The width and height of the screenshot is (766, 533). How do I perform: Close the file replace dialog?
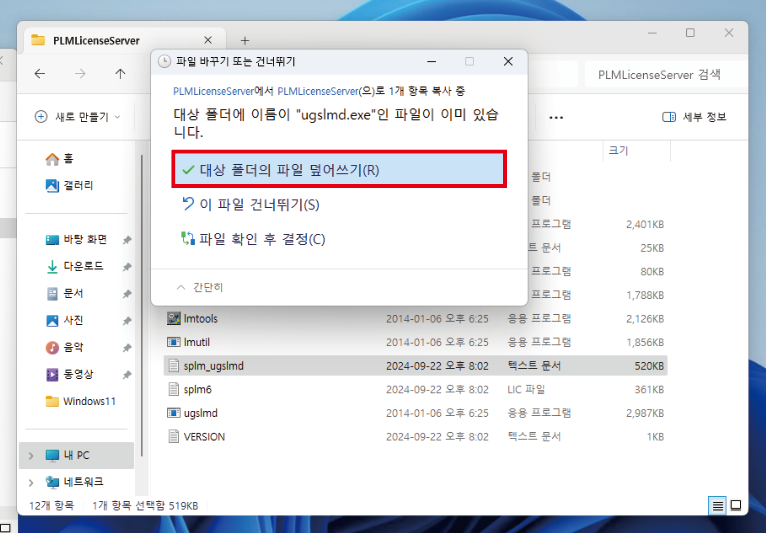[x=508, y=62]
